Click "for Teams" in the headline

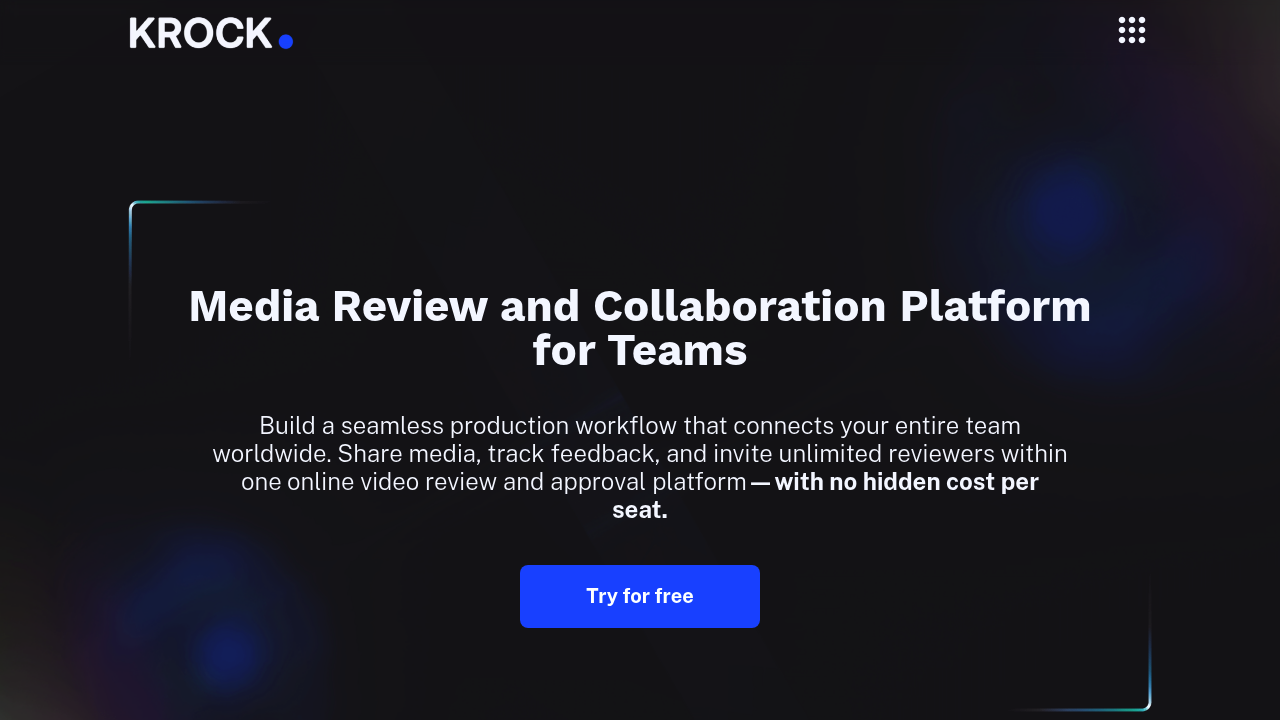click(640, 351)
